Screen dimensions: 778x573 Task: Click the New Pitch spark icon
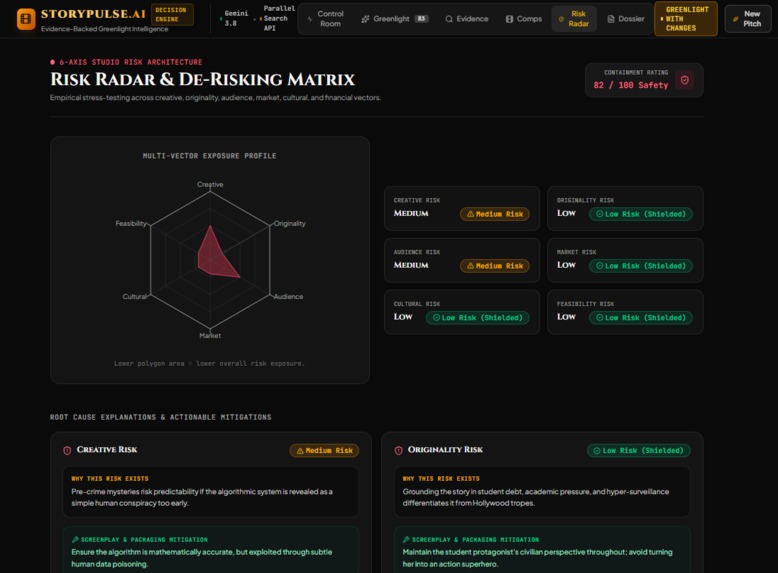[x=735, y=19]
